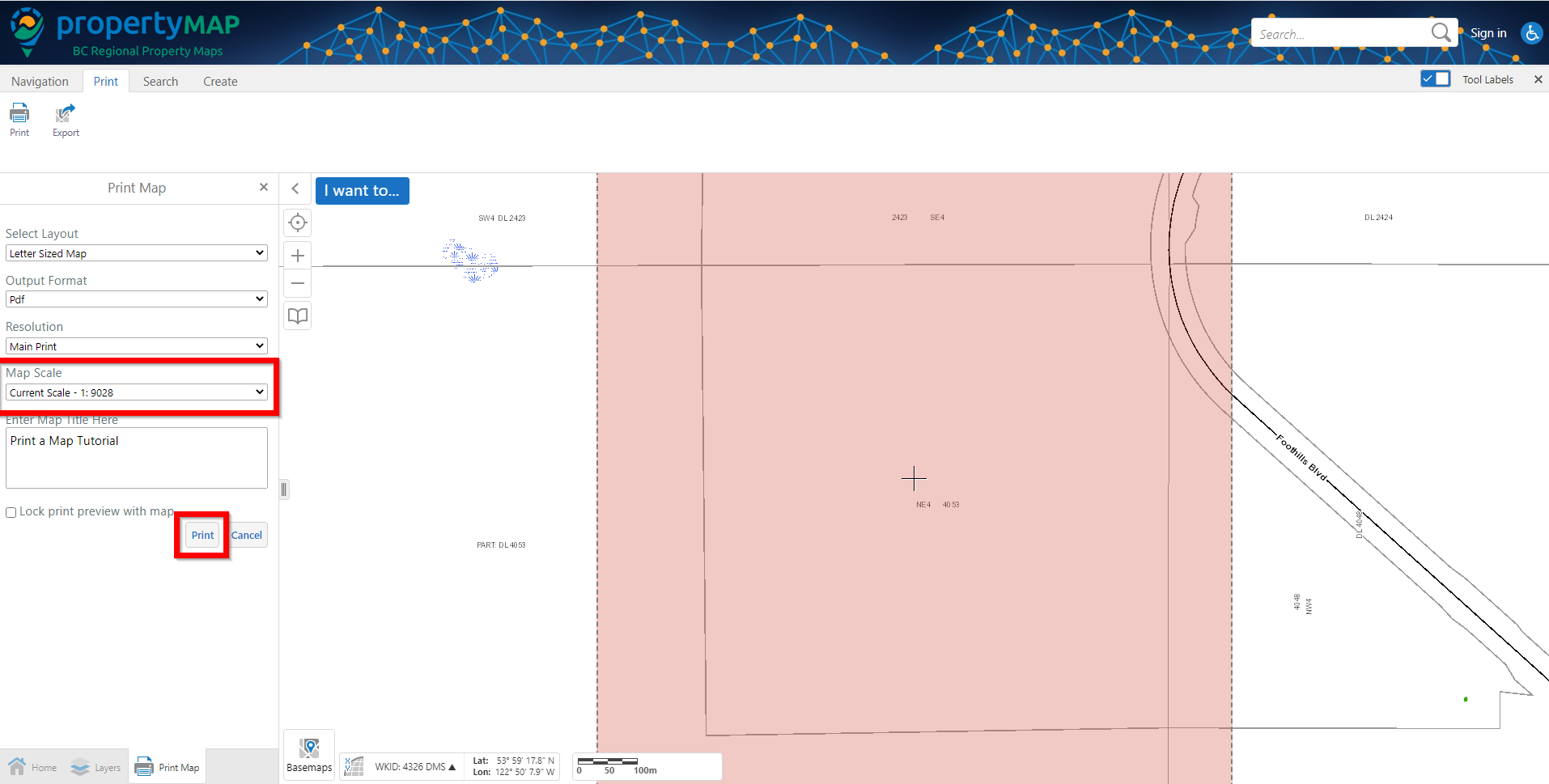Click the top Search input field
1549x784 pixels.
[1342, 33]
